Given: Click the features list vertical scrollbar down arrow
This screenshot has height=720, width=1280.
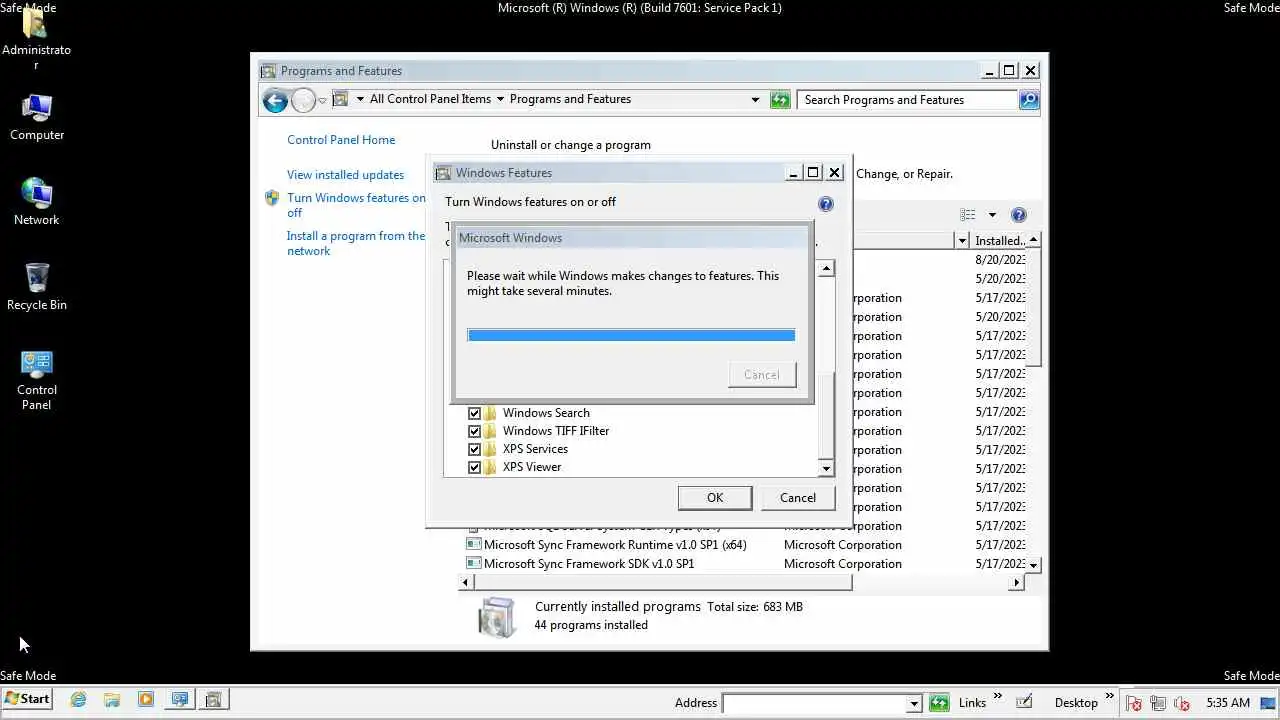Looking at the screenshot, I should click(x=826, y=468).
